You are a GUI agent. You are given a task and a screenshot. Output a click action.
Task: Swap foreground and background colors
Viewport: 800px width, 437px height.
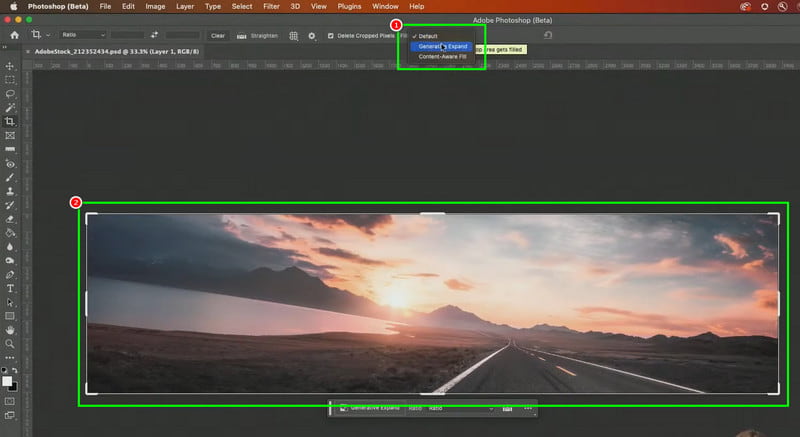pos(15,371)
